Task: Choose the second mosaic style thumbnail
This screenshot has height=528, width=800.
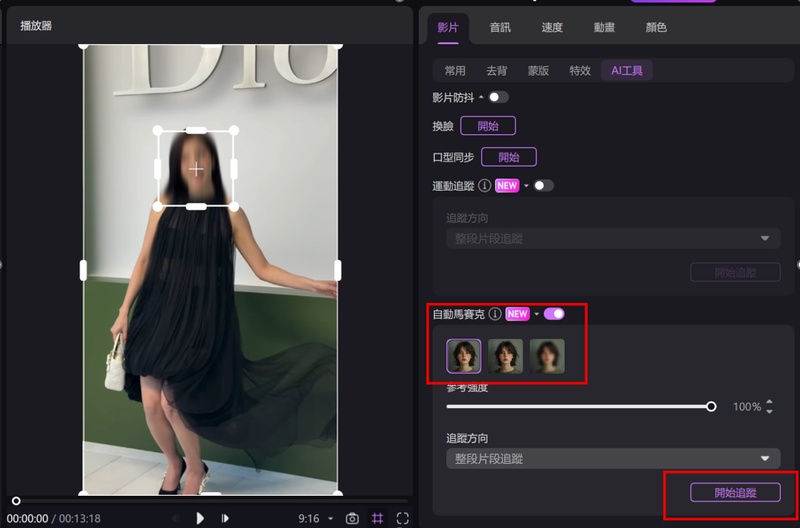Action: pos(505,356)
